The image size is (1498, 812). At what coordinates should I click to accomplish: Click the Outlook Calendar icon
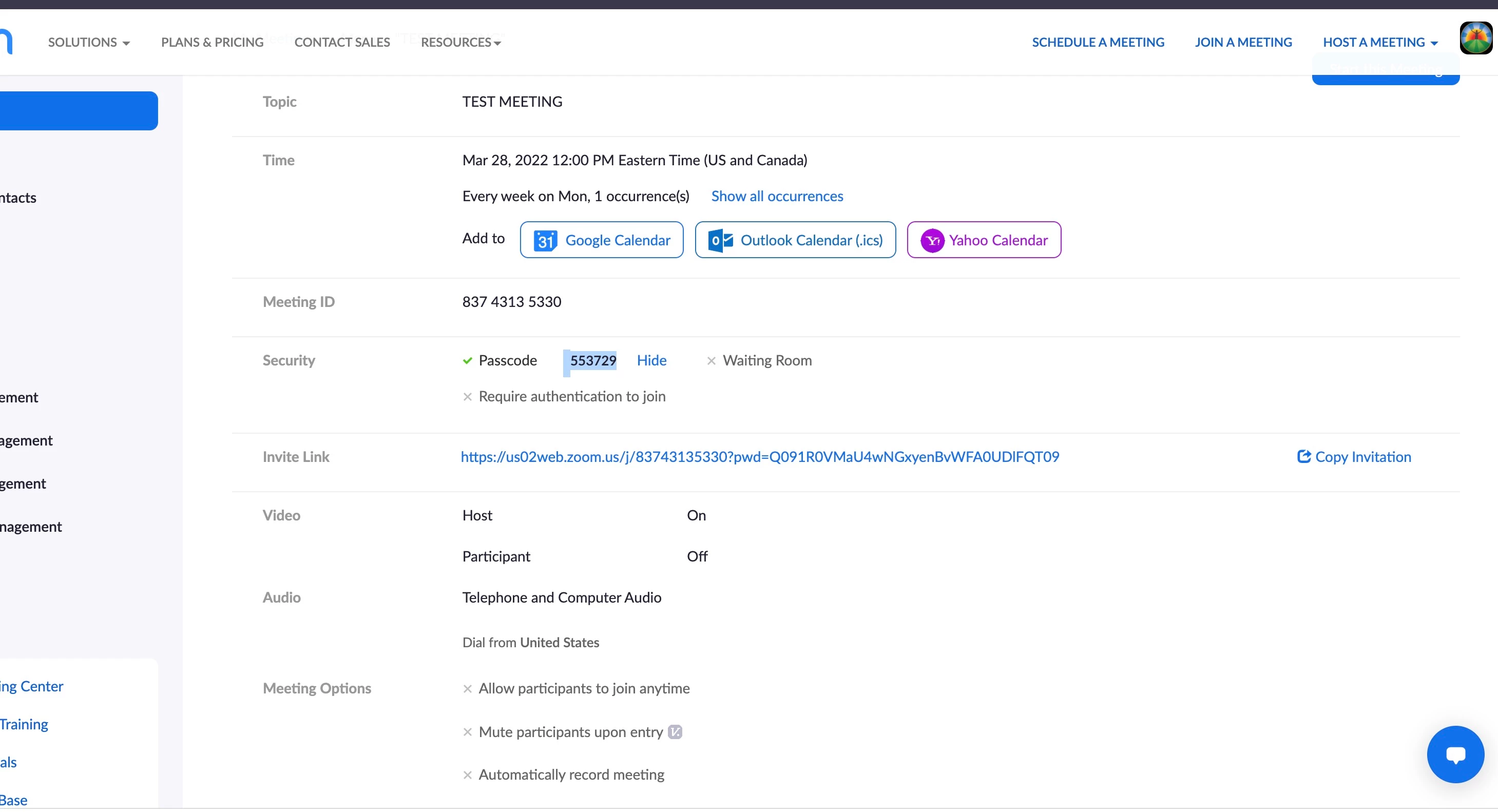pos(720,240)
